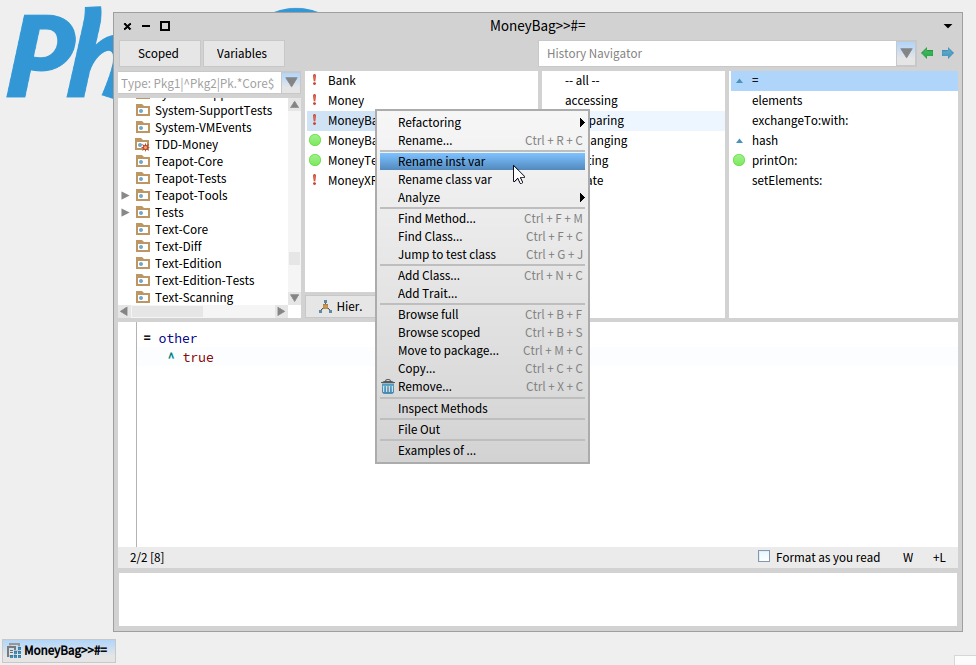The width and height of the screenshot is (976, 665).
Task: Click the Text-Scanning package icon
Action: tap(143, 298)
